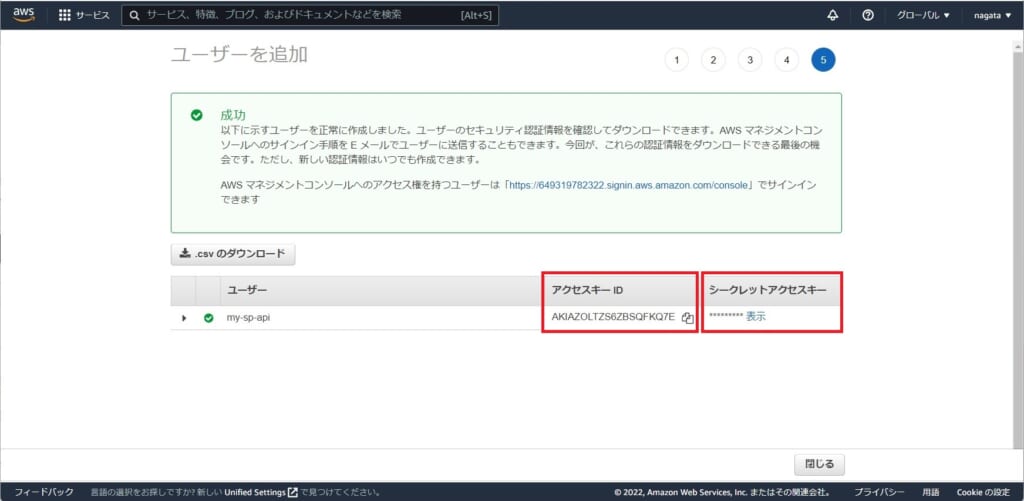Copy the access key ID
The width and height of the screenshot is (1024, 501).
tap(687, 318)
